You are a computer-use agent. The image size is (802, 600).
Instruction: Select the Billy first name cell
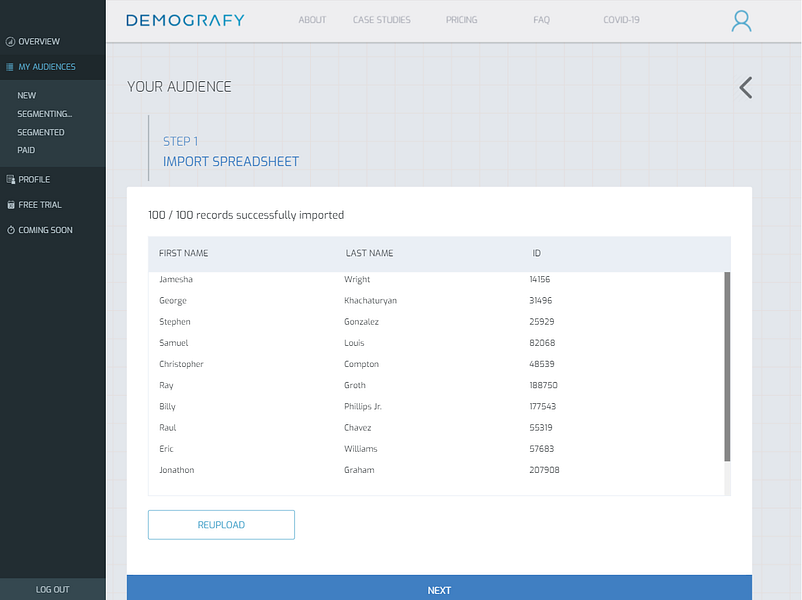click(x=167, y=407)
